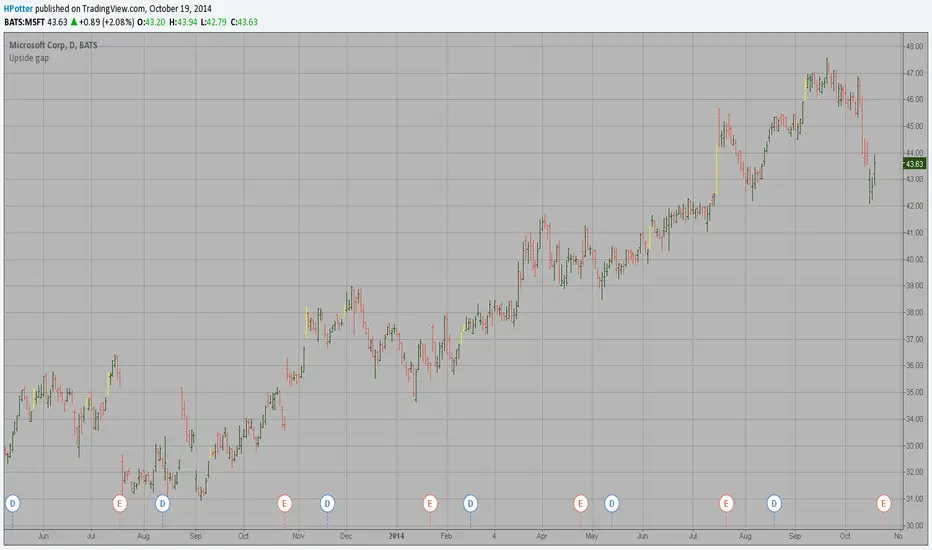The image size is (932, 550).
Task: Click earnings marker between Jul and Aug 2014
Action: (x=726, y=502)
